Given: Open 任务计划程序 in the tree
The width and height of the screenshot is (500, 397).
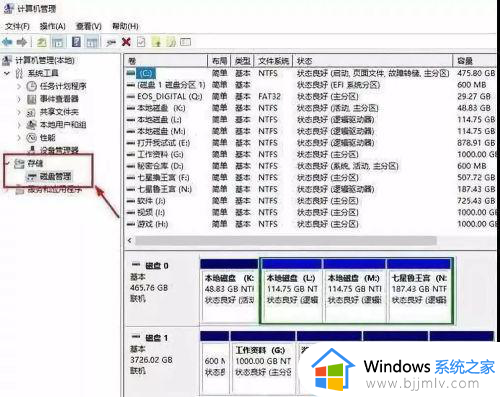Looking at the screenshot, I should click(63, 86).
